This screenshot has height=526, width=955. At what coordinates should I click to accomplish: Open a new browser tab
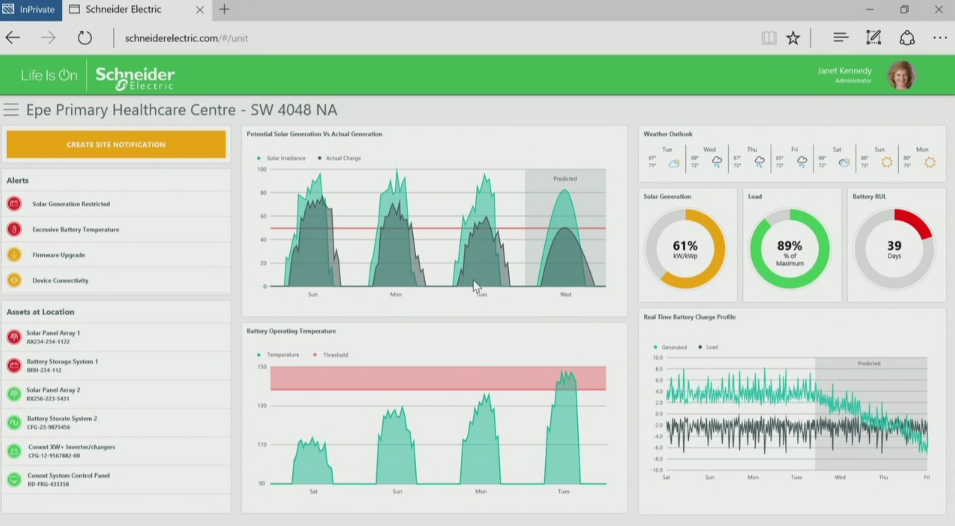pyautogui.click(x=224, y=10)
